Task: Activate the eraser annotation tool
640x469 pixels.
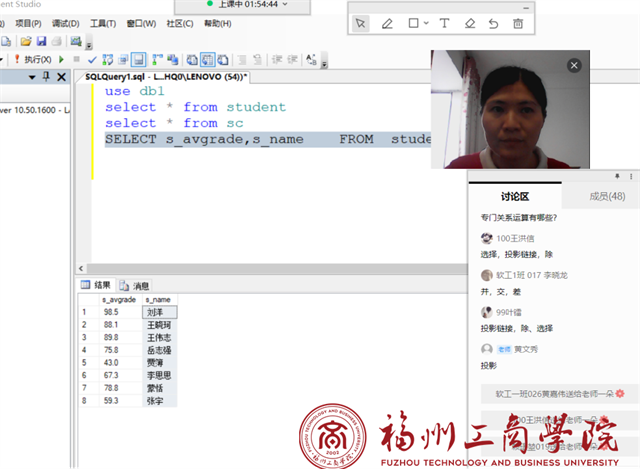Action: (x=470, y=23)
